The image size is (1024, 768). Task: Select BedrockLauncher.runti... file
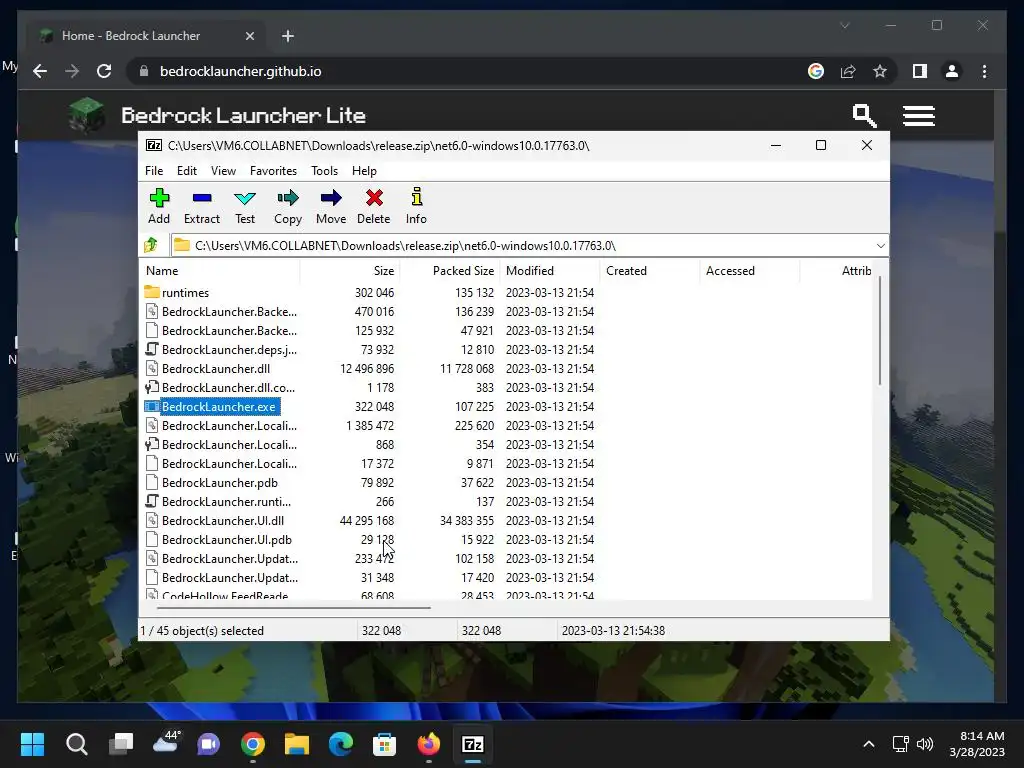tap(226, 502)
